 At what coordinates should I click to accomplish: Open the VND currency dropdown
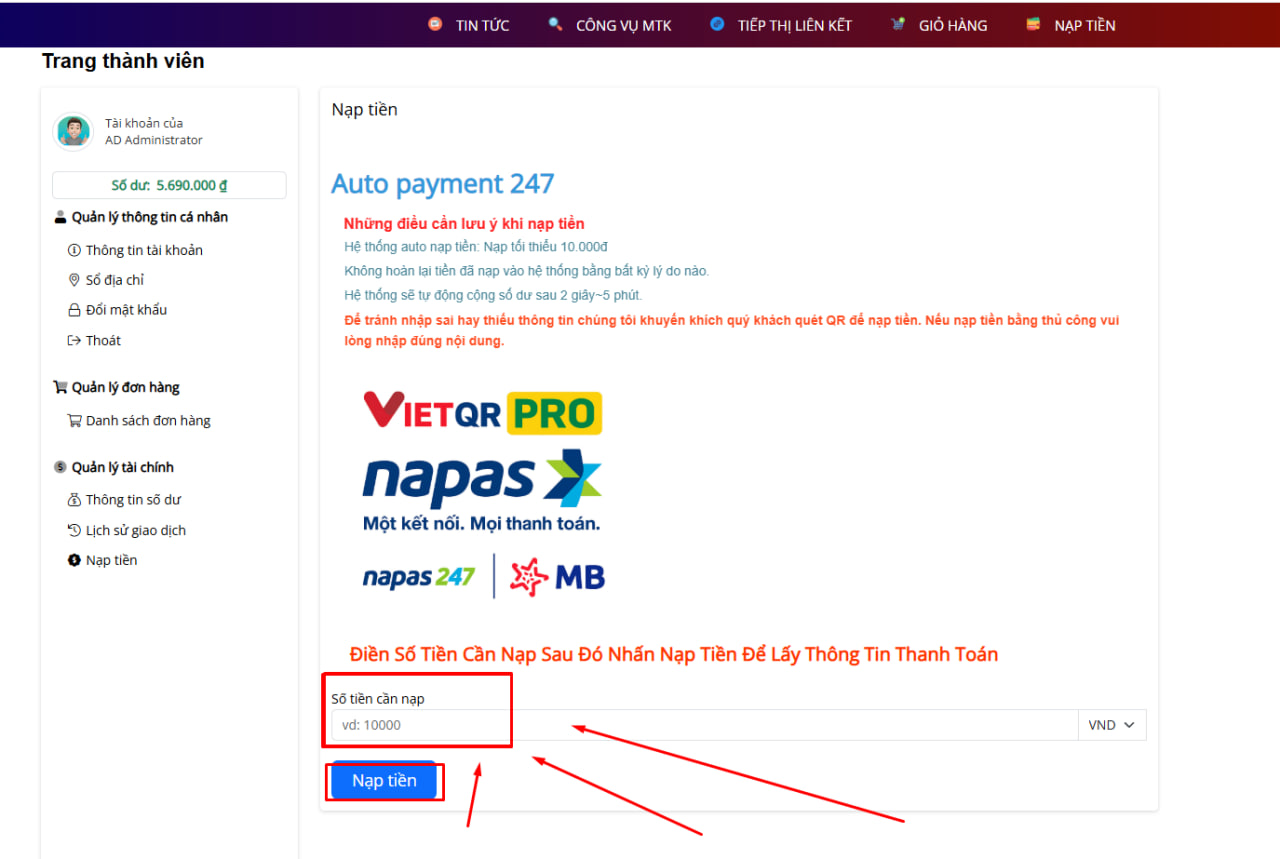coord(1111,725)
